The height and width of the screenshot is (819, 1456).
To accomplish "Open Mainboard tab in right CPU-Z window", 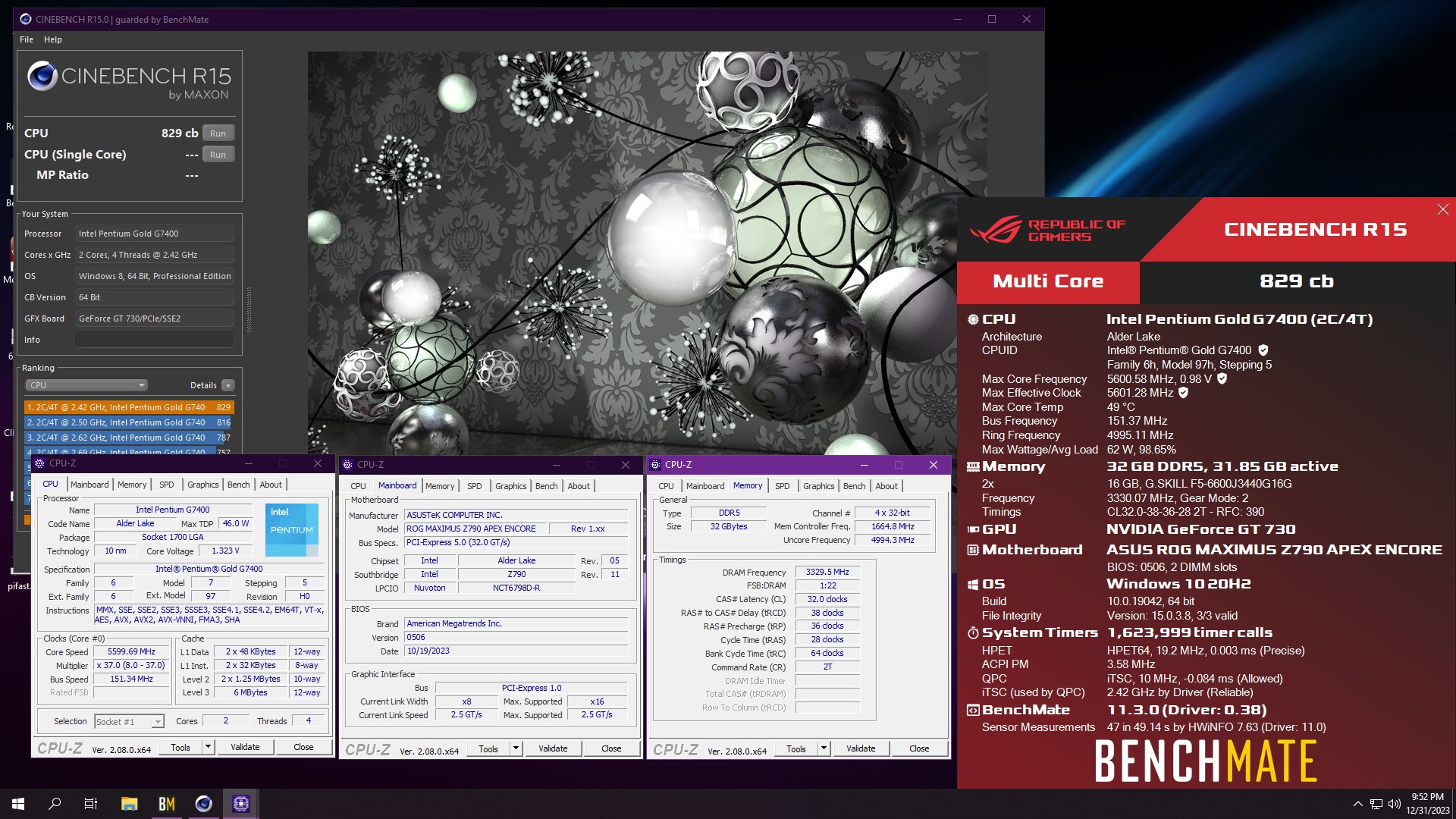I will [705, 486].
